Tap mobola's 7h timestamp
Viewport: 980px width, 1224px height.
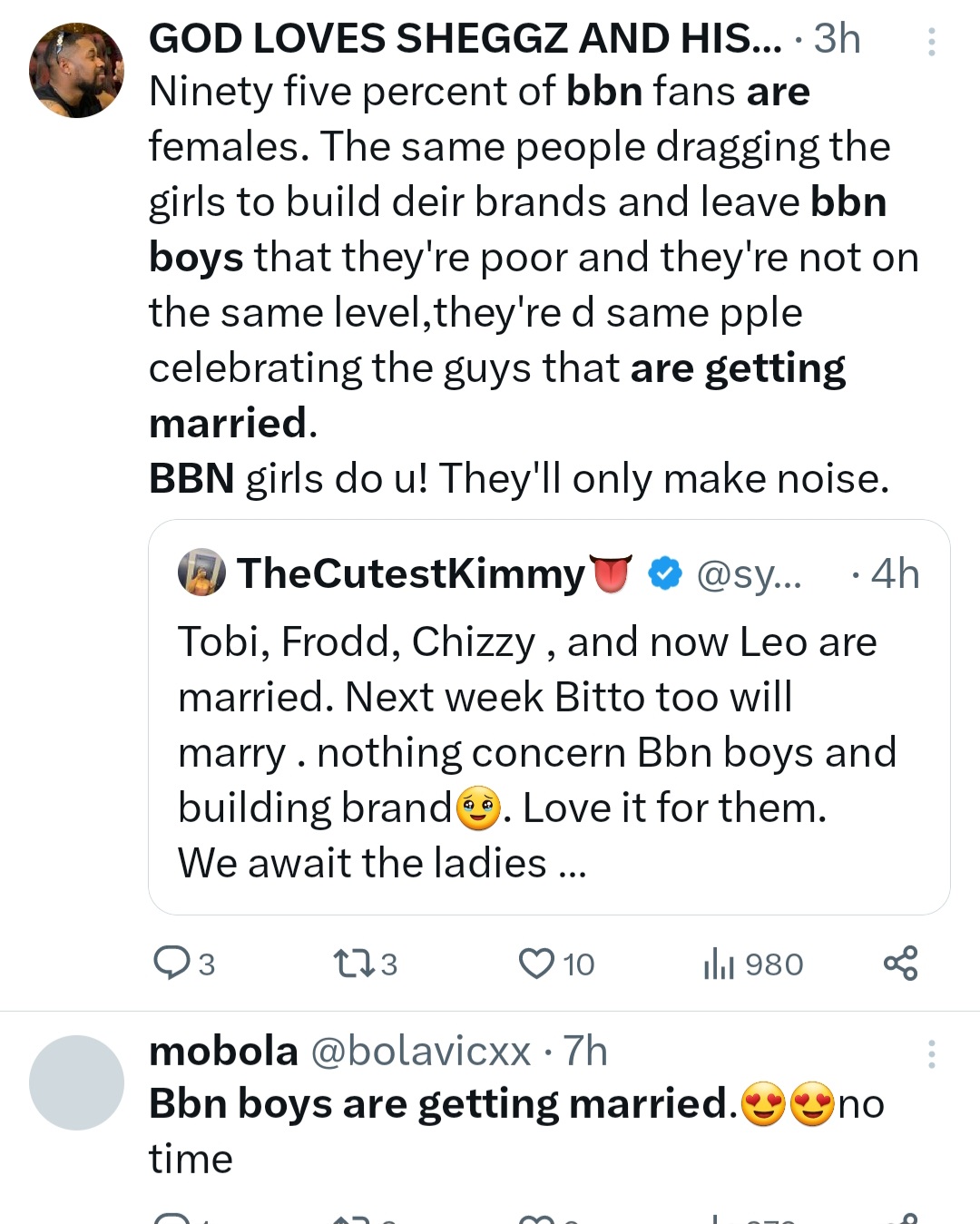point(585,1052)
